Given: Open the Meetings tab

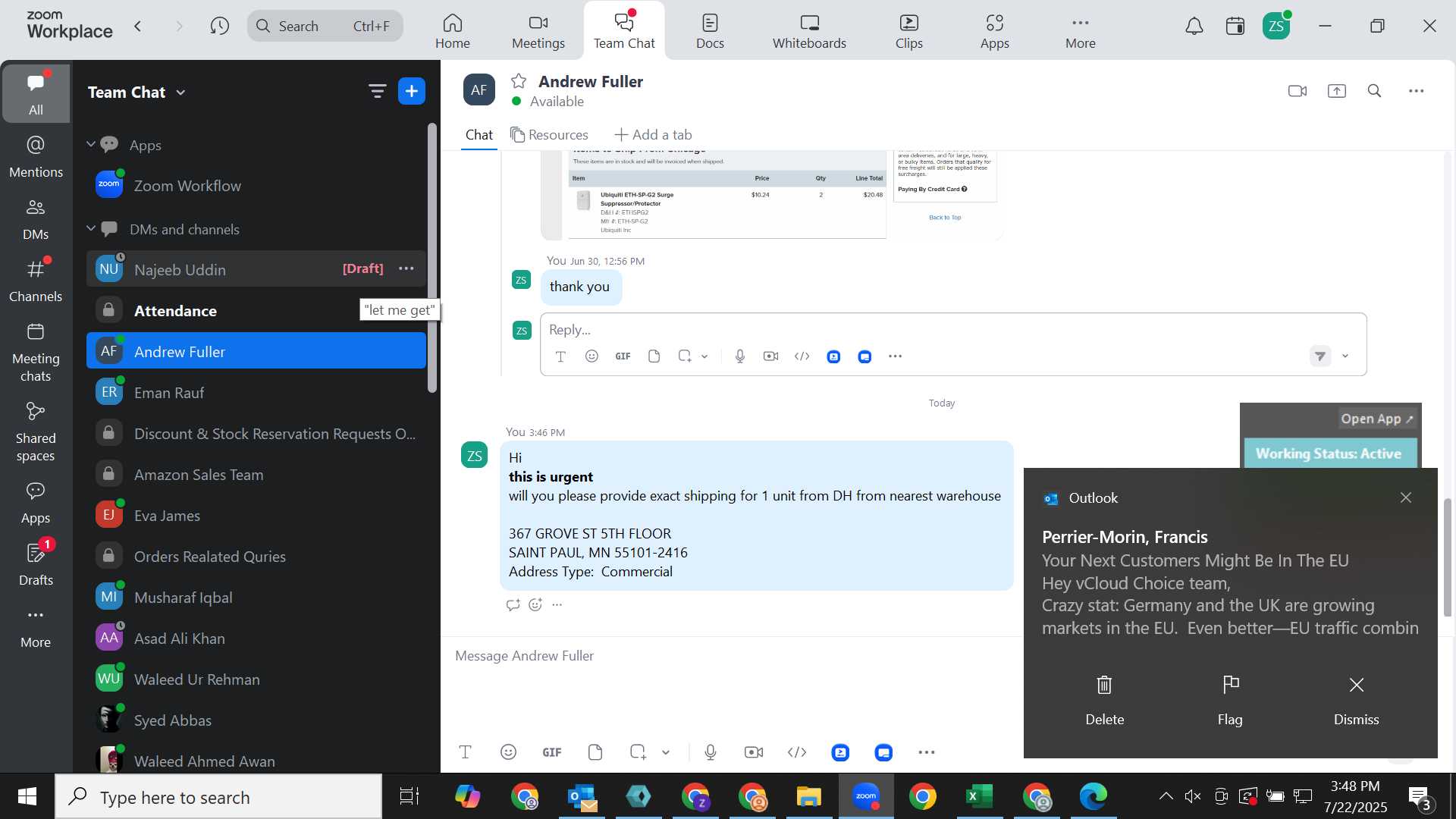Looking at the screenshot, I should click(538, 31).
